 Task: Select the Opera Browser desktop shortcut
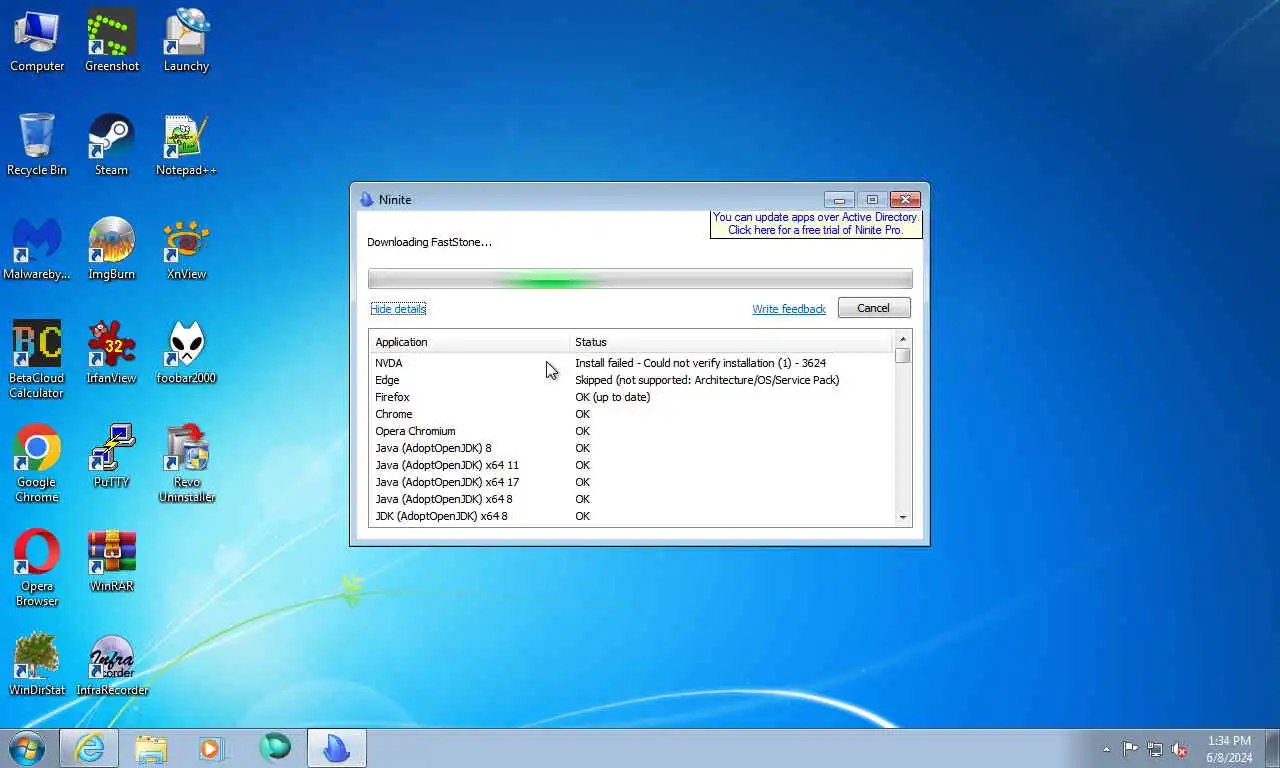(x=37, y=568)
